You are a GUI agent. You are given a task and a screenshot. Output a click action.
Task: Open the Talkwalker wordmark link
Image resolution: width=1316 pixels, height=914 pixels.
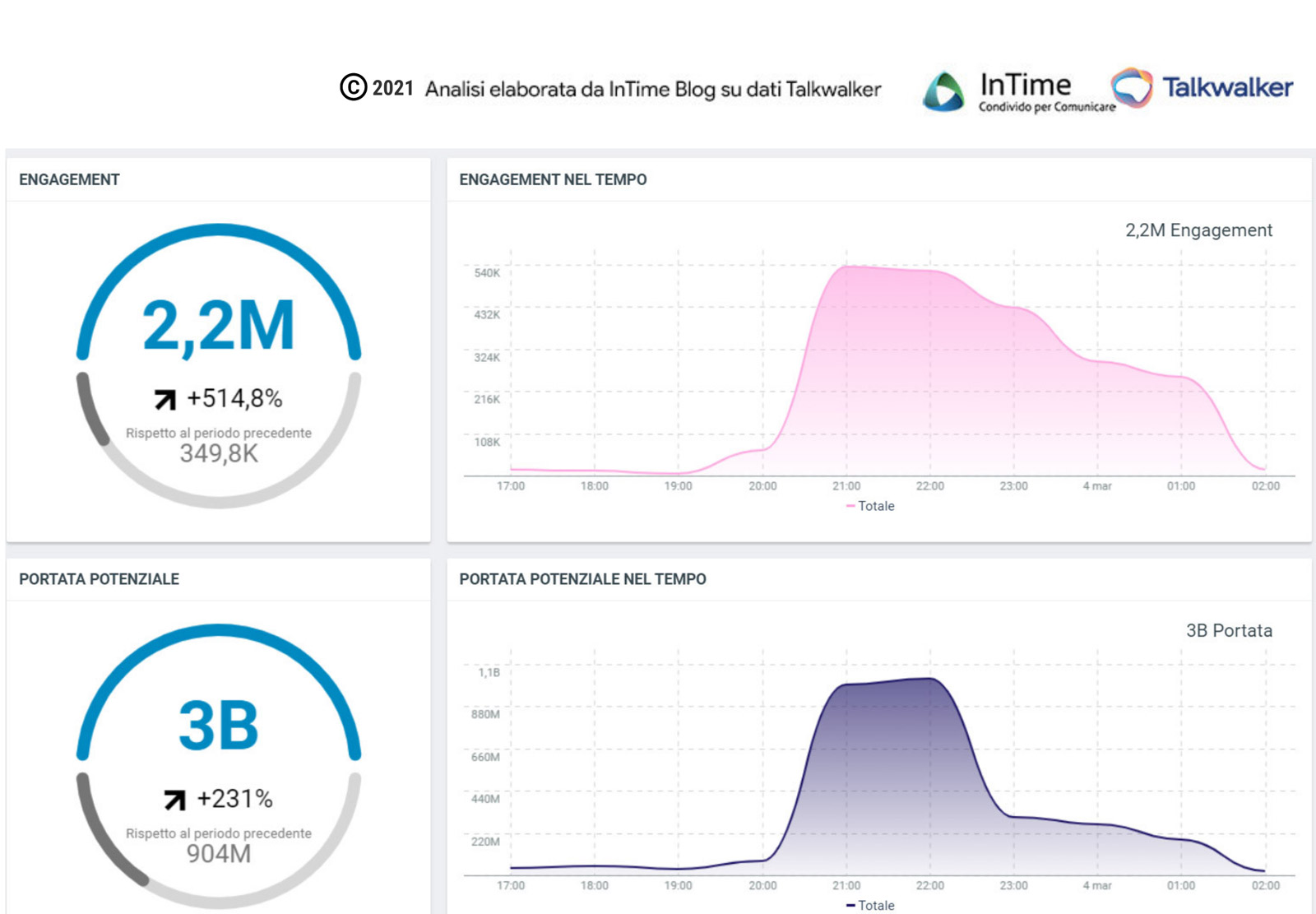click(1227, 87)
